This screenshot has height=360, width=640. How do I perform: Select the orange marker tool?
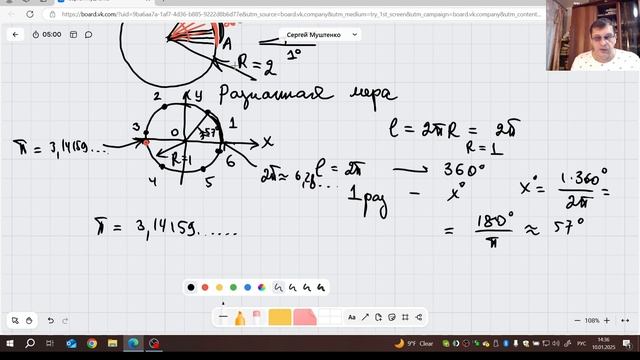click(x=240, y=318)
